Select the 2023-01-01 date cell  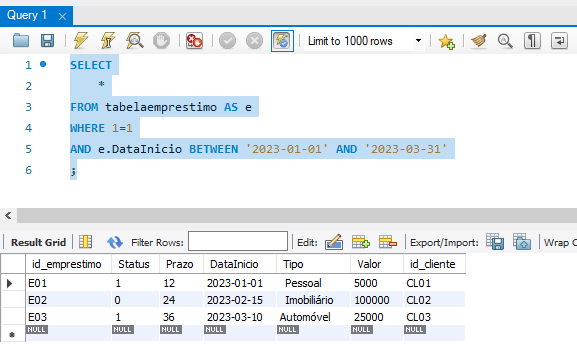click(240, 283)
